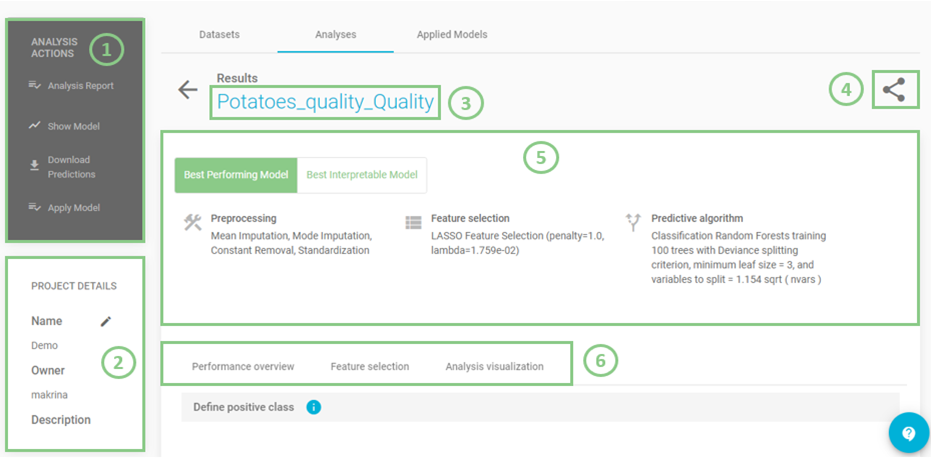Click the Owner label
Image resolution: width=931 pixels, height=459 pixels.
click(48, 371)
